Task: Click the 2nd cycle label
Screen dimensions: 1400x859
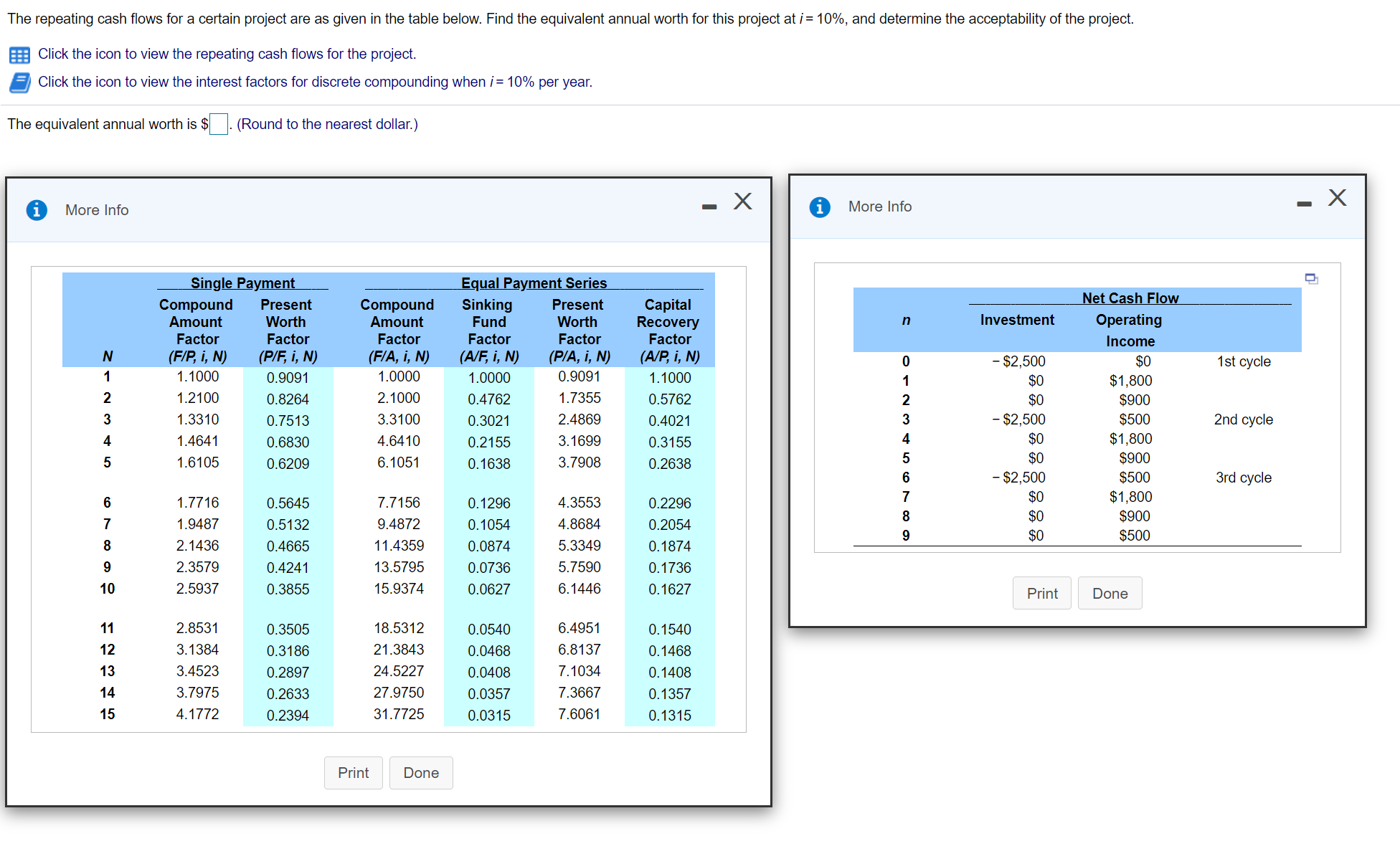Action: [1244, 419]
